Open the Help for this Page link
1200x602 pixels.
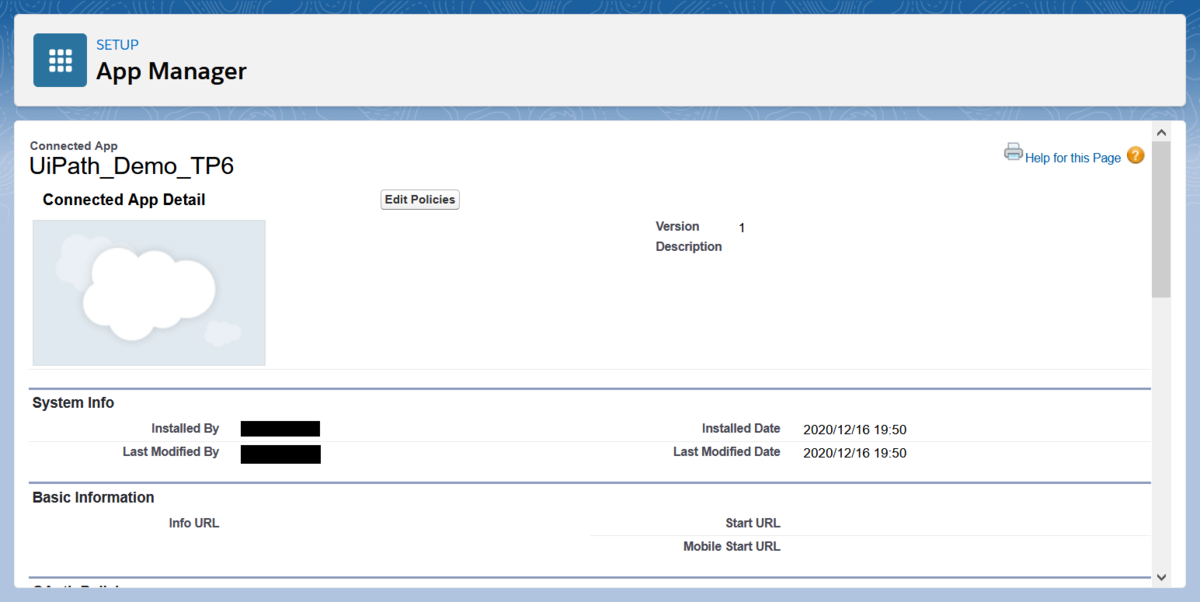pos(1073,158)
